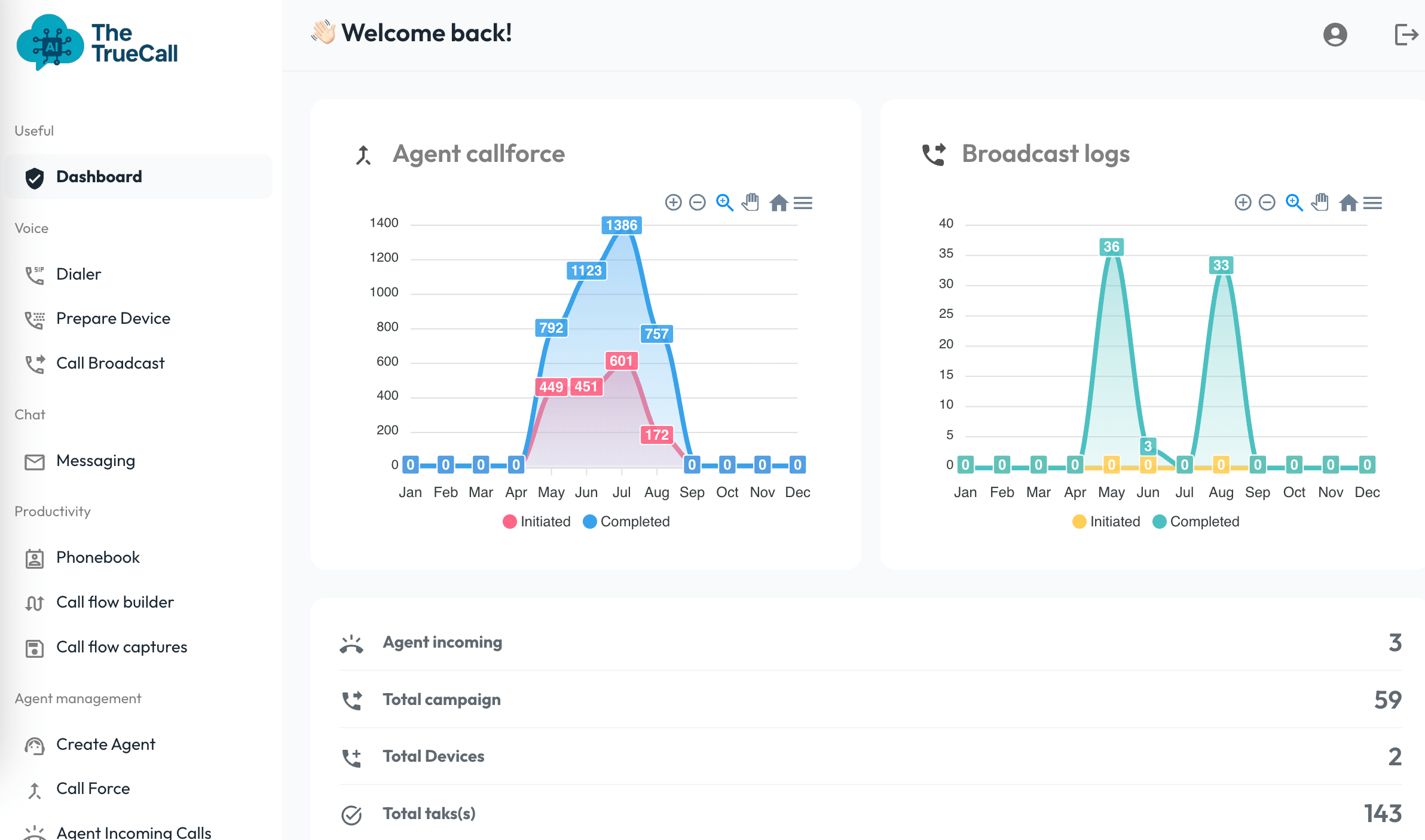Open Call flow builder
Viewport: 1425px width, 840px height.
point(115,602)
